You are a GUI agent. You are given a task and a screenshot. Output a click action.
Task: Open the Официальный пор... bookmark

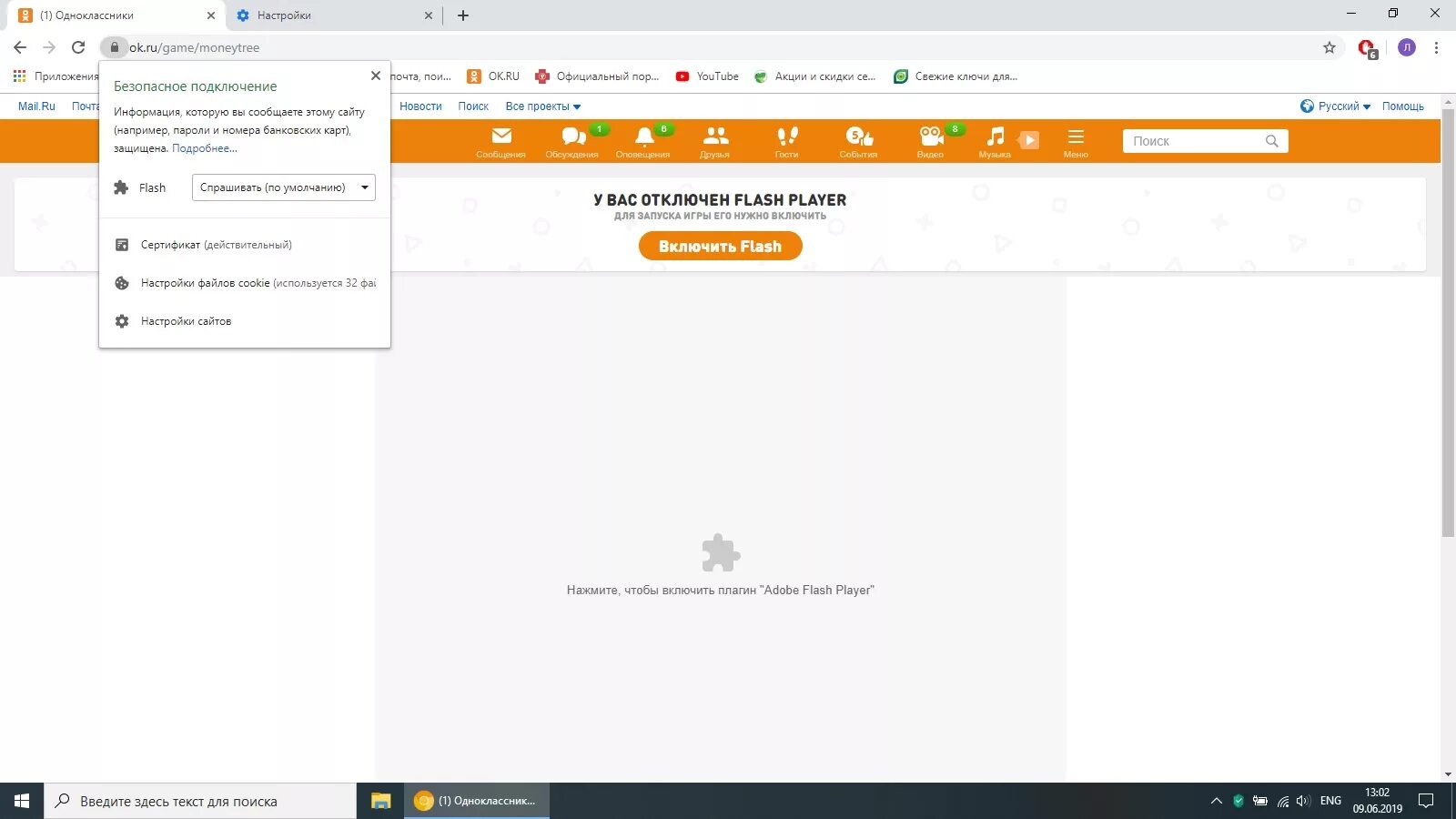pos(597,76)
